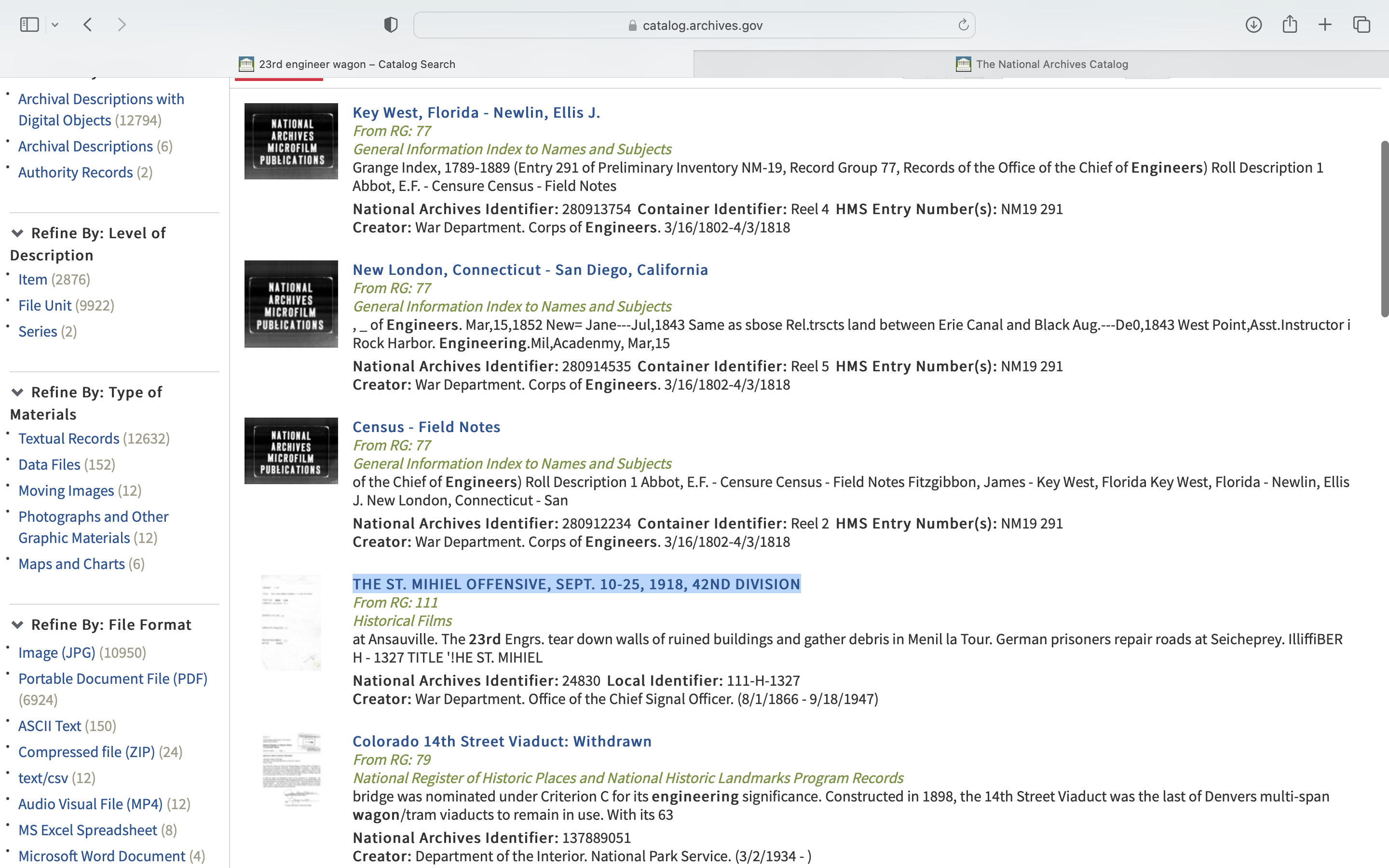This screenshot has height=868, width=1389.
Task: Show the tab overview icon
Action: 1362,25
